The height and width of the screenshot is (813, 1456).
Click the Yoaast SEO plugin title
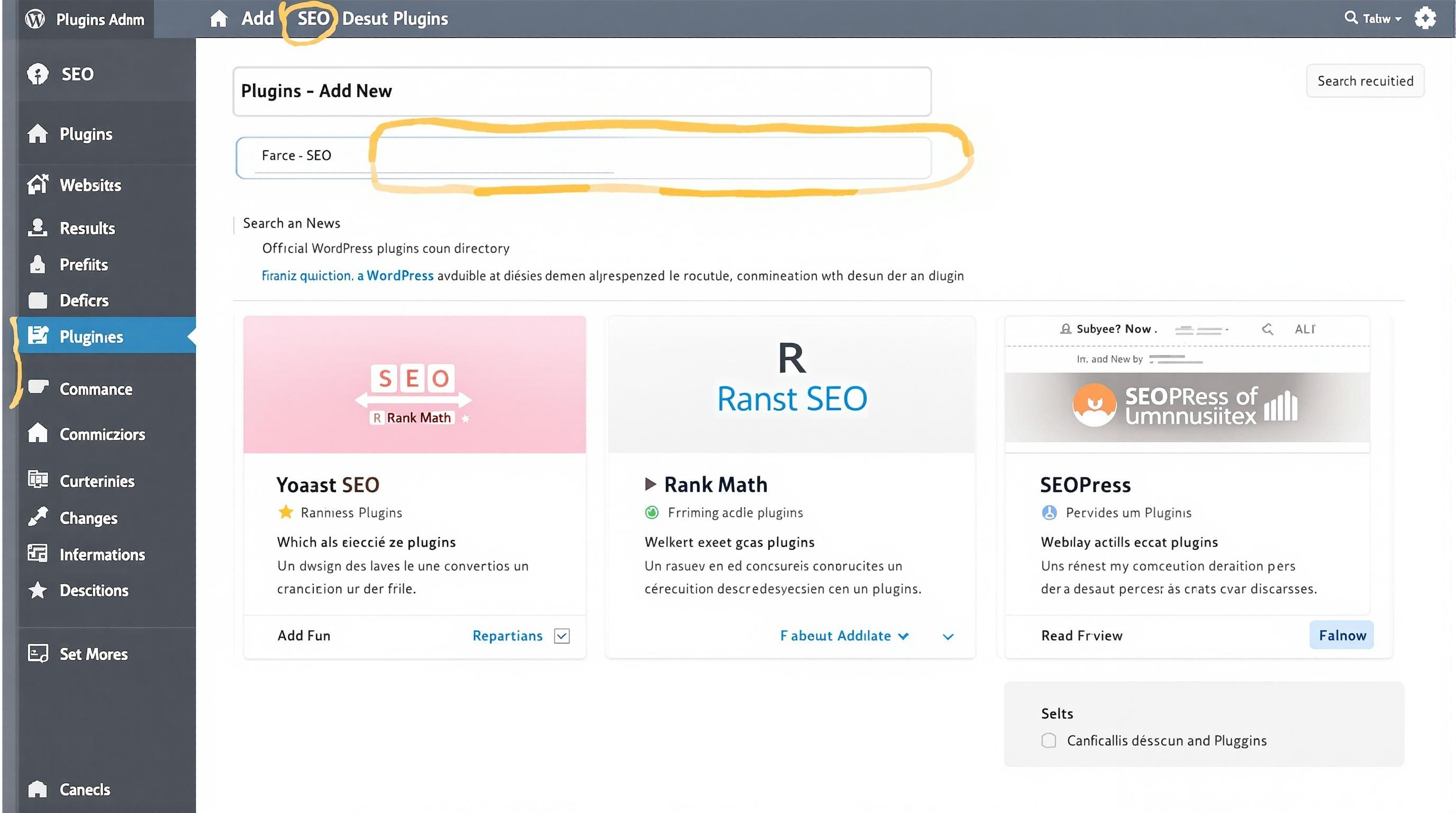point(328,484)
